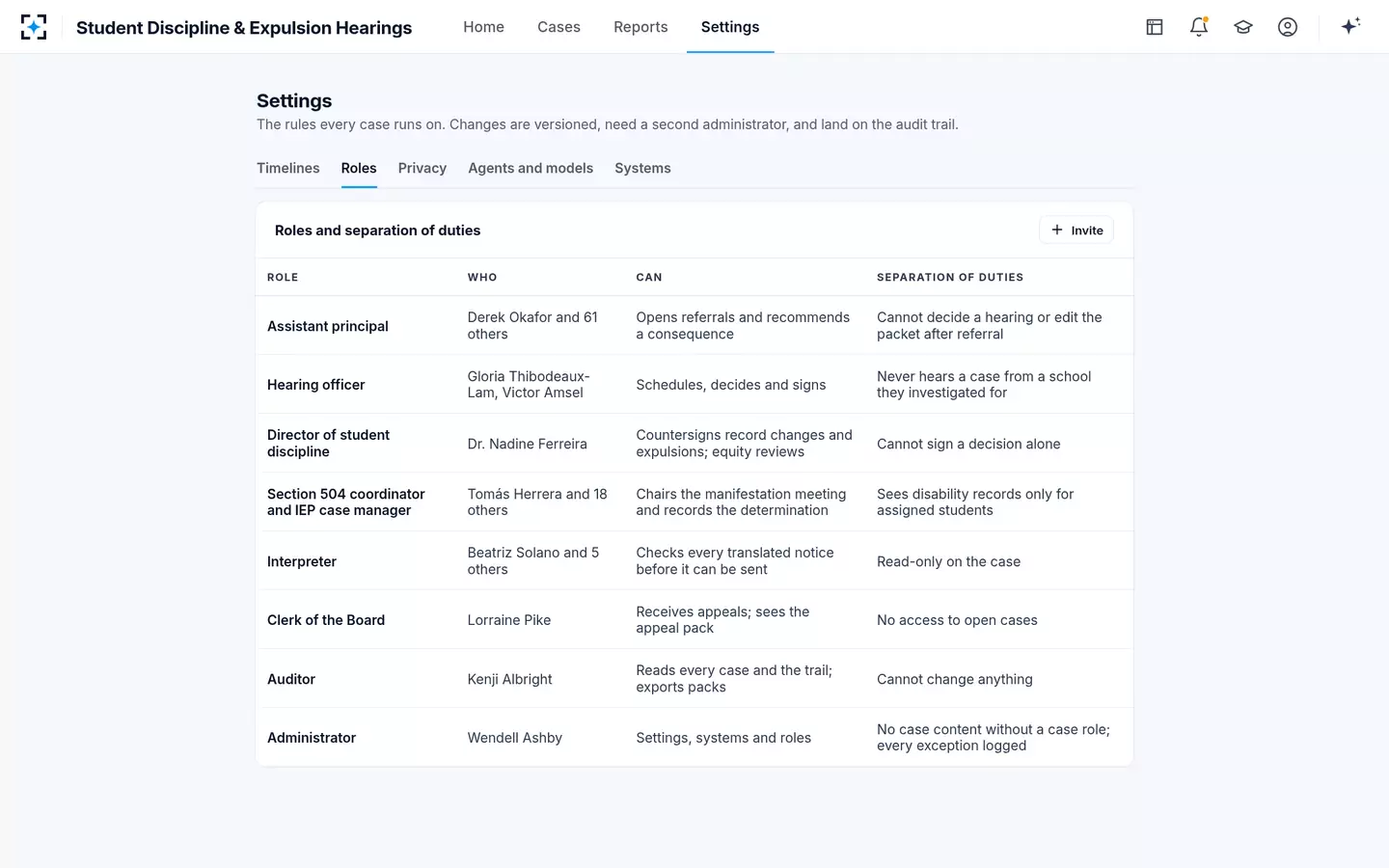Click 'Derek Okafor and 61 others'
This screenshot has width=1389, height=868.
click(x=532, y=326)
